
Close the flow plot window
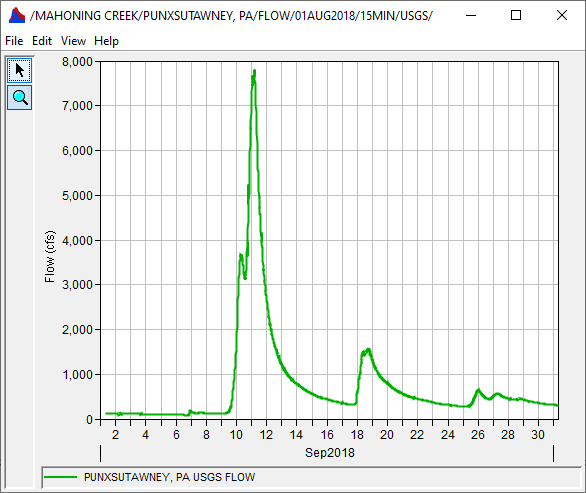(x=562, y=15)
